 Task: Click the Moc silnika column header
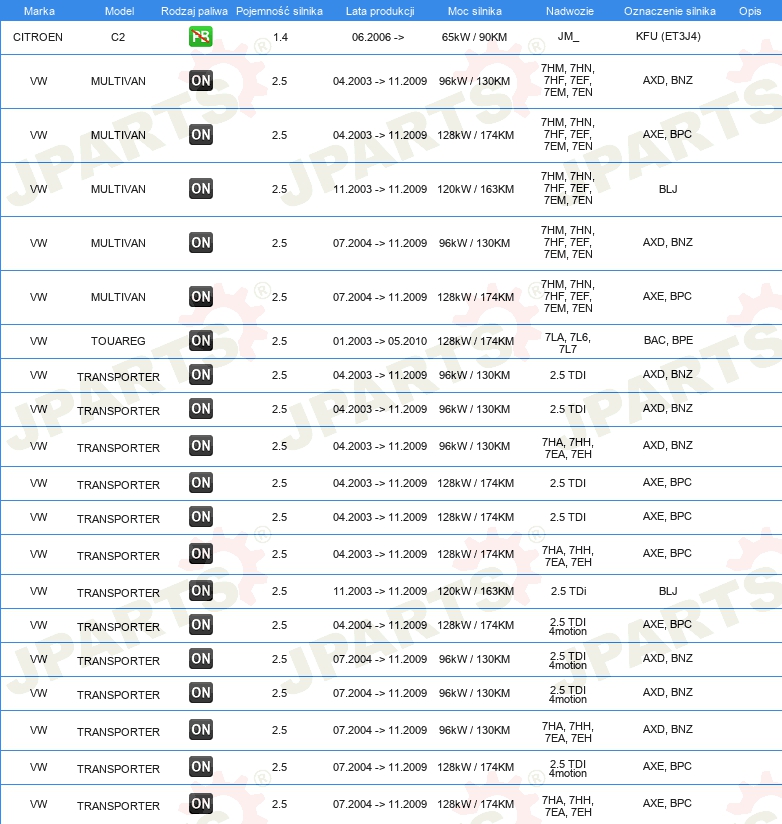475,11
